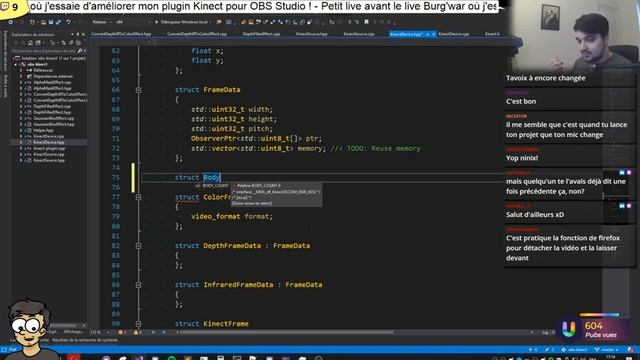640x360 pixels.
Task: Switch to the KinectSource.cpp tab
Action: point(359,34)
